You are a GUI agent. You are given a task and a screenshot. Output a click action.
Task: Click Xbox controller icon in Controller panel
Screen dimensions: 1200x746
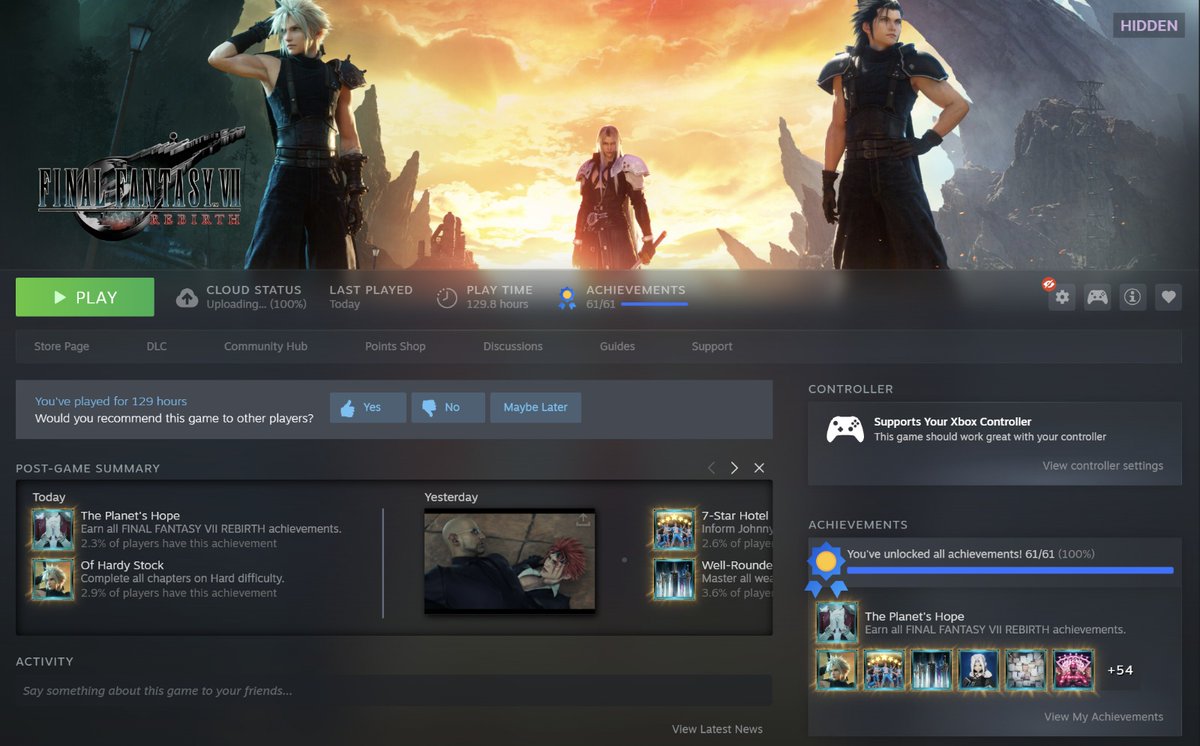point(845,429)
